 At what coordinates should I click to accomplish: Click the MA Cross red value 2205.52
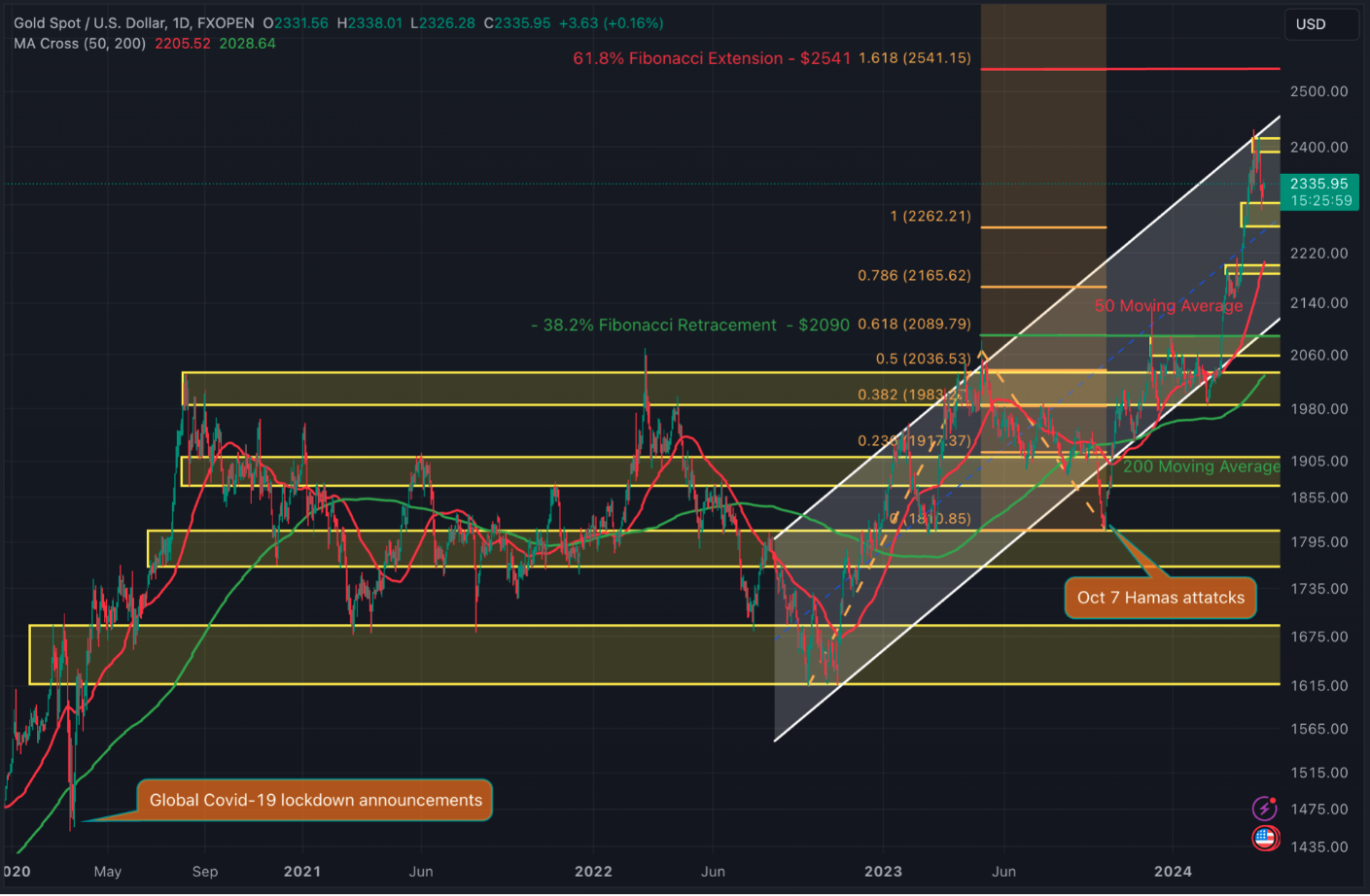tap(183, 44)
